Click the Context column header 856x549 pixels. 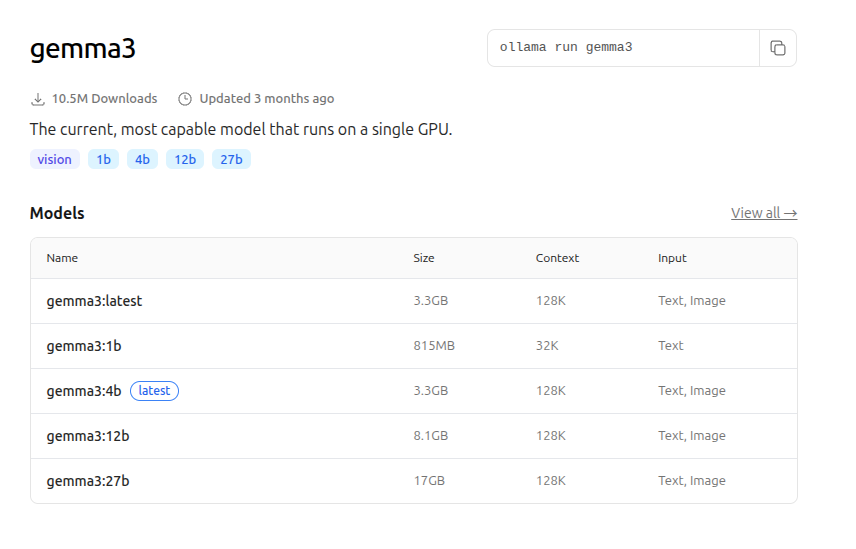[557, 258]
